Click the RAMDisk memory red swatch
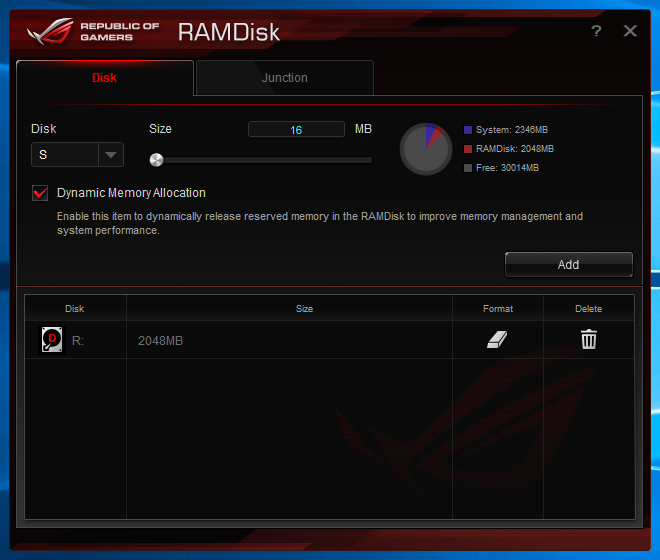This screenshot has height=560, width=660. 468,149
